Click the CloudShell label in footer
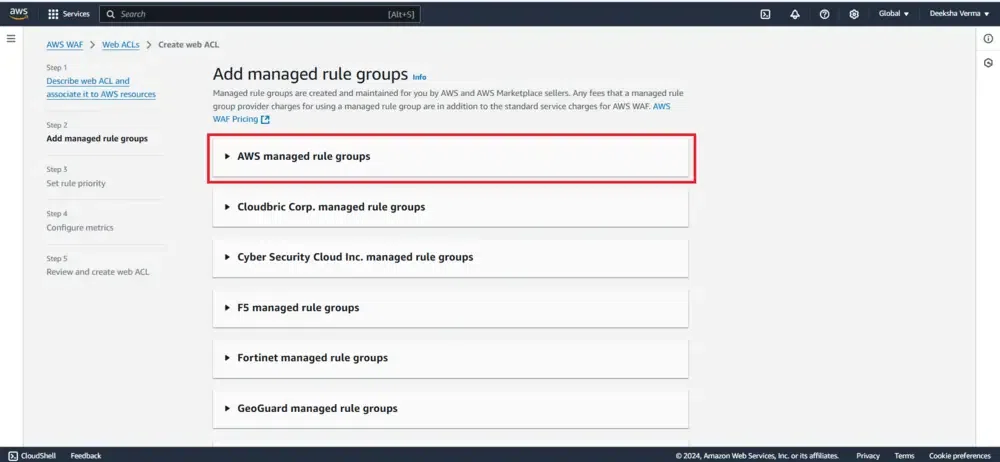The height and width of the screenshot is (462, 1000). [x=38, y=456]
